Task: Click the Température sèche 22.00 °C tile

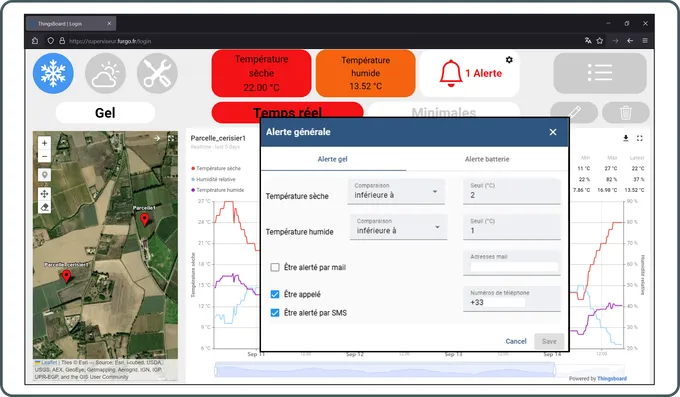Action: [x=262, y=73]
